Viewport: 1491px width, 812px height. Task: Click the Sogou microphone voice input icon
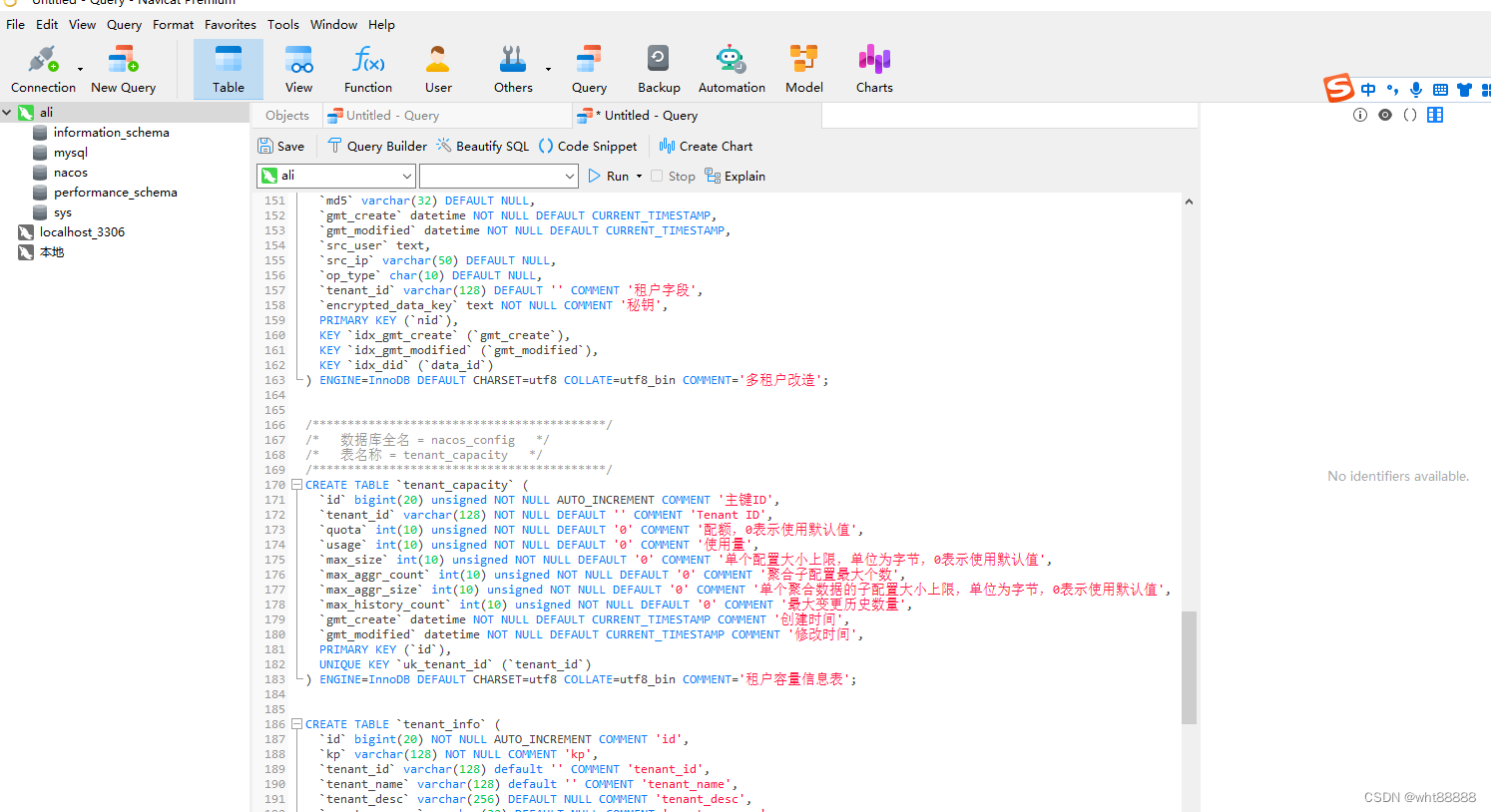coord(1416,89)
